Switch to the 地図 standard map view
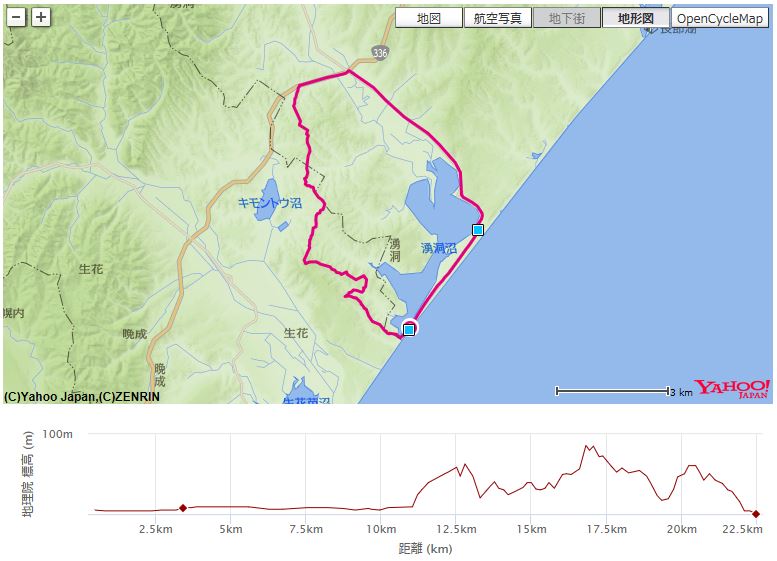Screen dimensions: 777x561 point(429,18)
